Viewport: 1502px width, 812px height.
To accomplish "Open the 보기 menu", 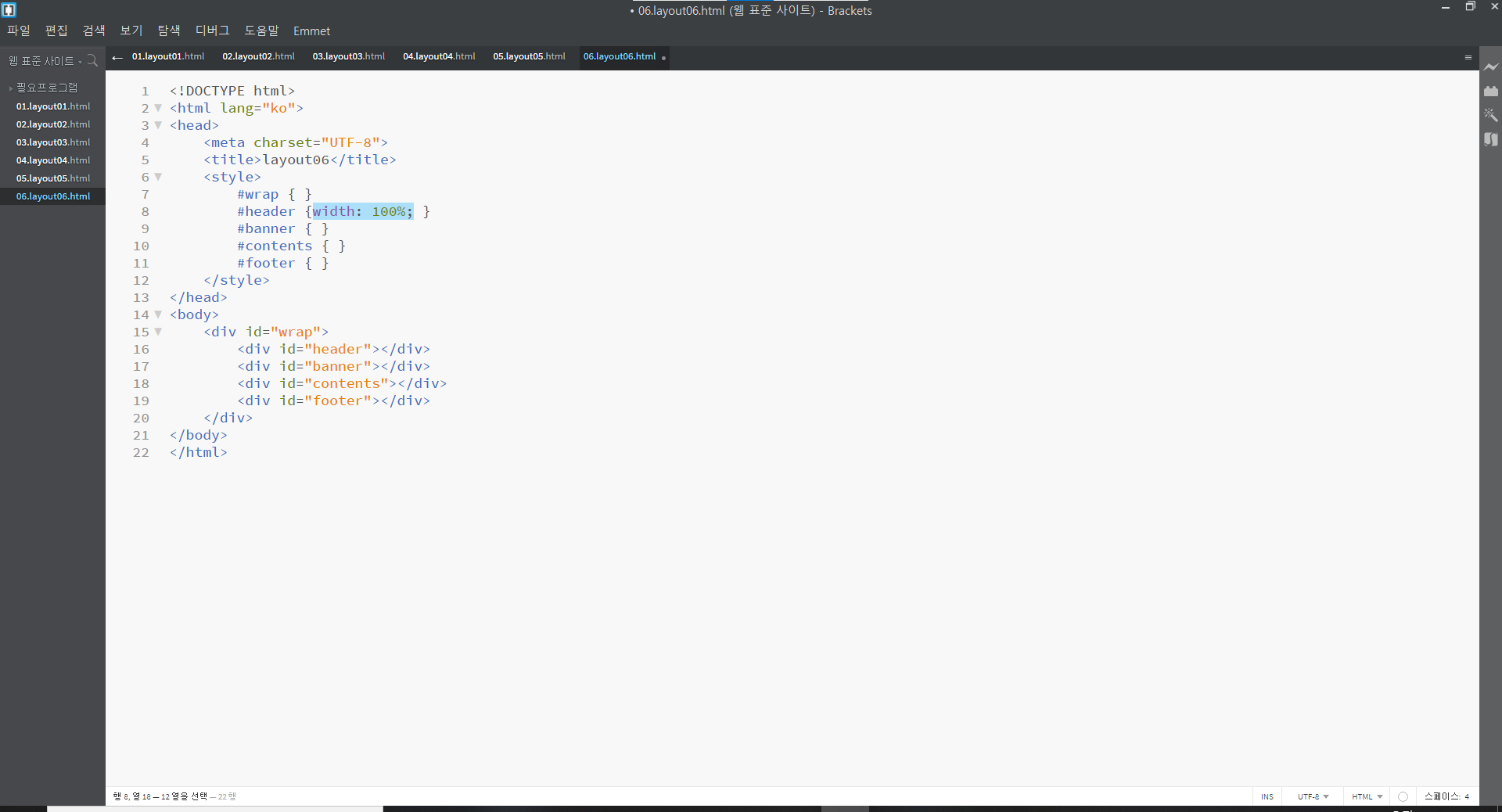I will [x=131, y=31].
